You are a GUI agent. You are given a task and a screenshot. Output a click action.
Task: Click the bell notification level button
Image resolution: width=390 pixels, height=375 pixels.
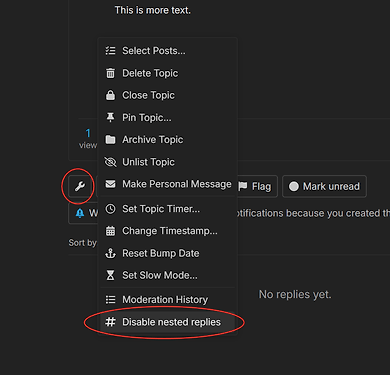click(x=83, y=213)
